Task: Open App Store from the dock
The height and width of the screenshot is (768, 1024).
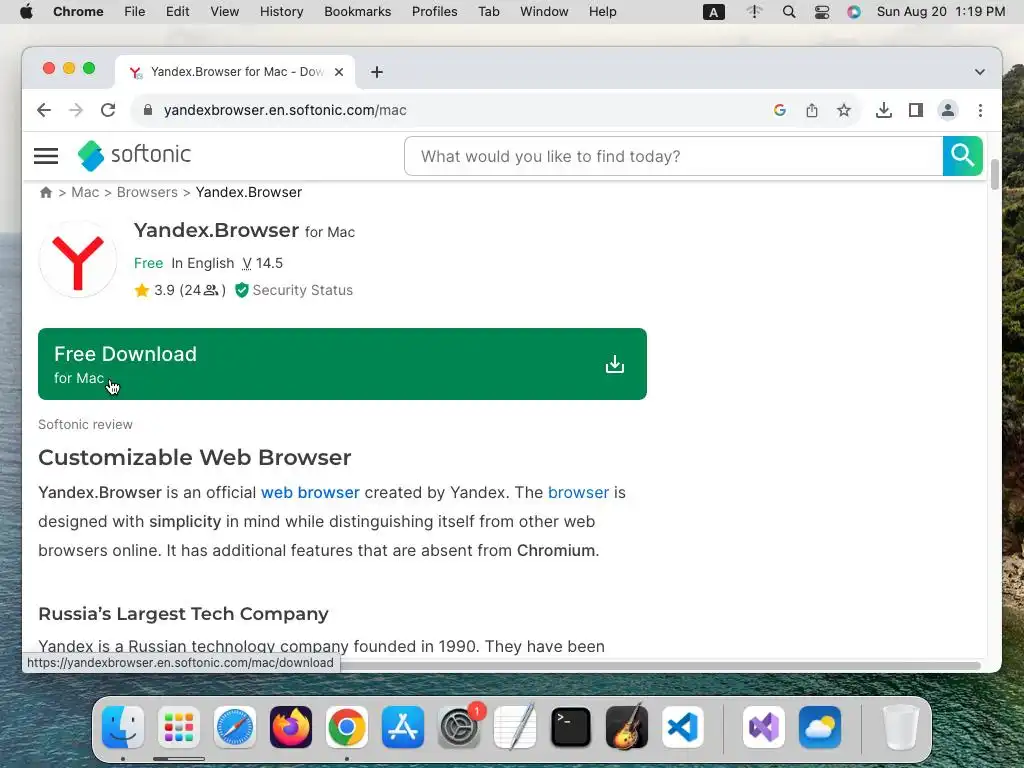Action: pyautogui.click(x=403, y=727)
